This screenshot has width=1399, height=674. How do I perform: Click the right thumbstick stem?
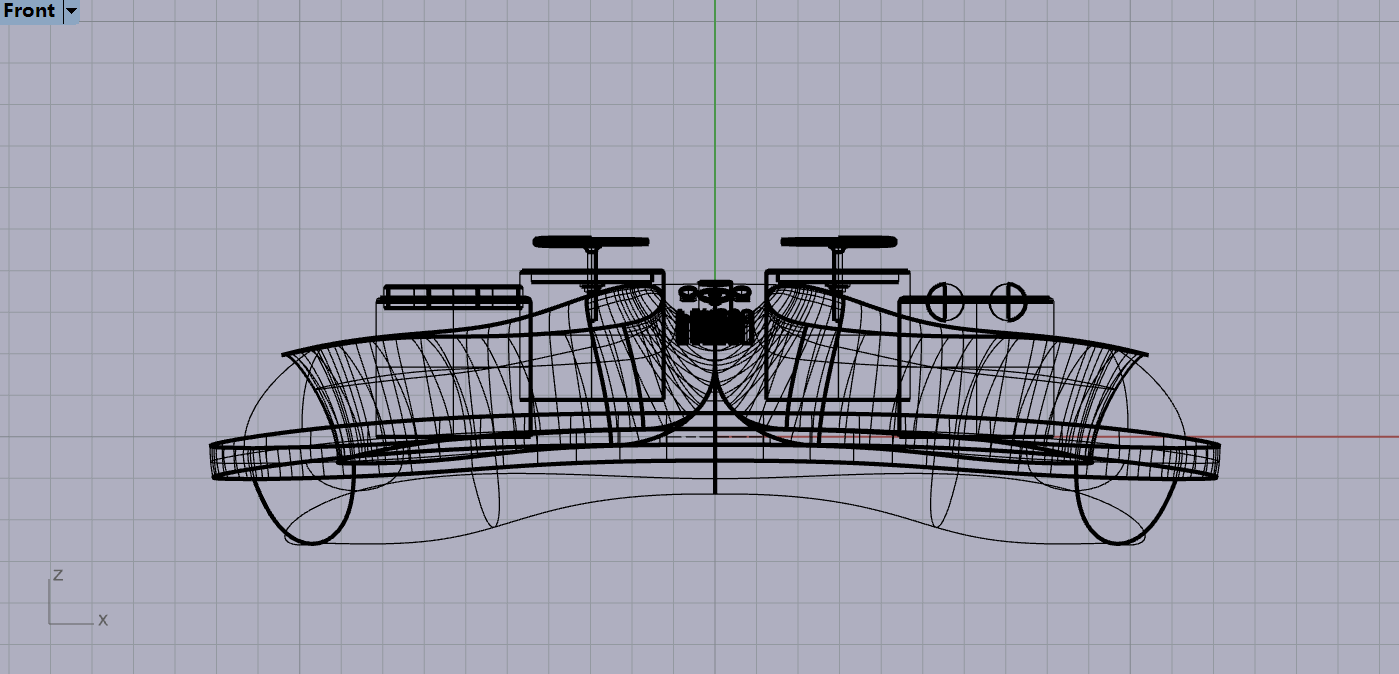pos(838,262)
